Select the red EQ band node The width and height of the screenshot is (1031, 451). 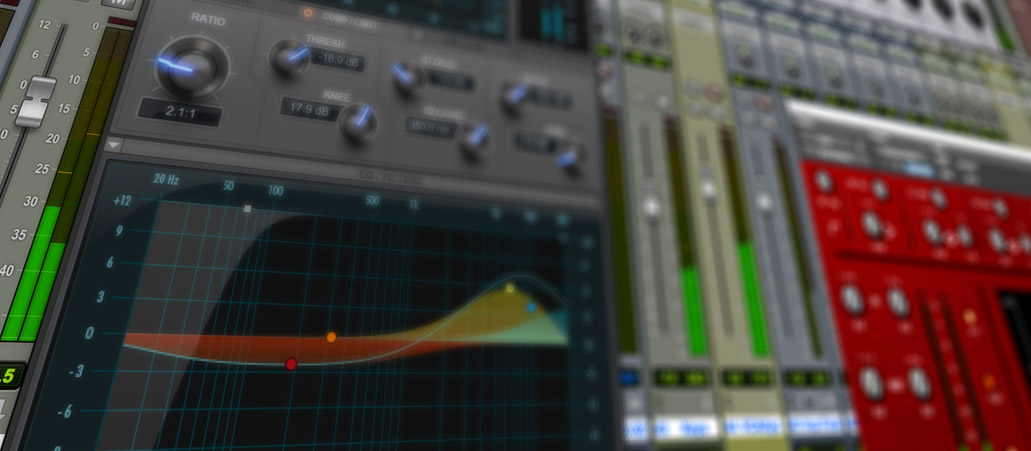[291, 364]
